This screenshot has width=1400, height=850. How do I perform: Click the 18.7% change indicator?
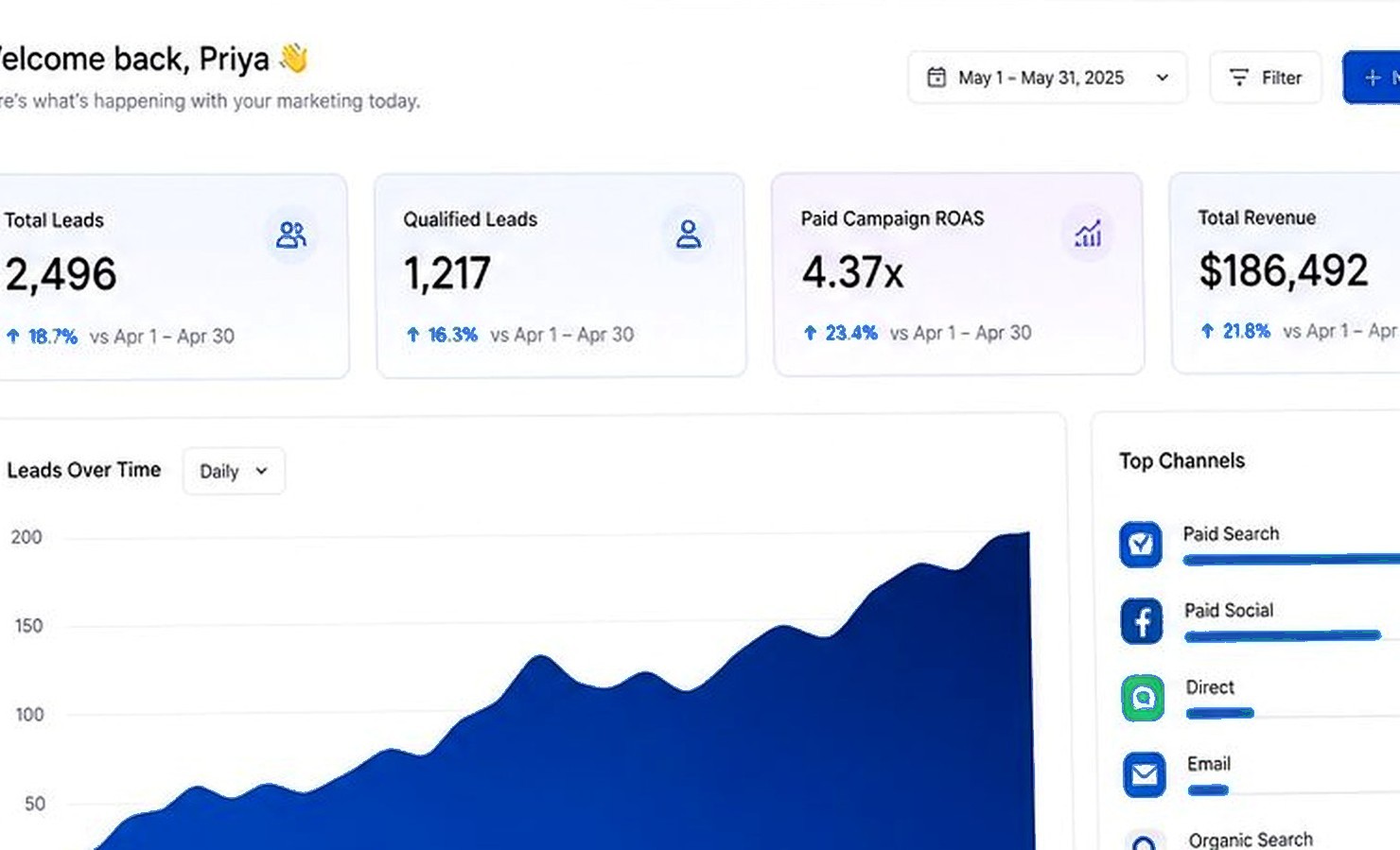[x=42, y=337]
